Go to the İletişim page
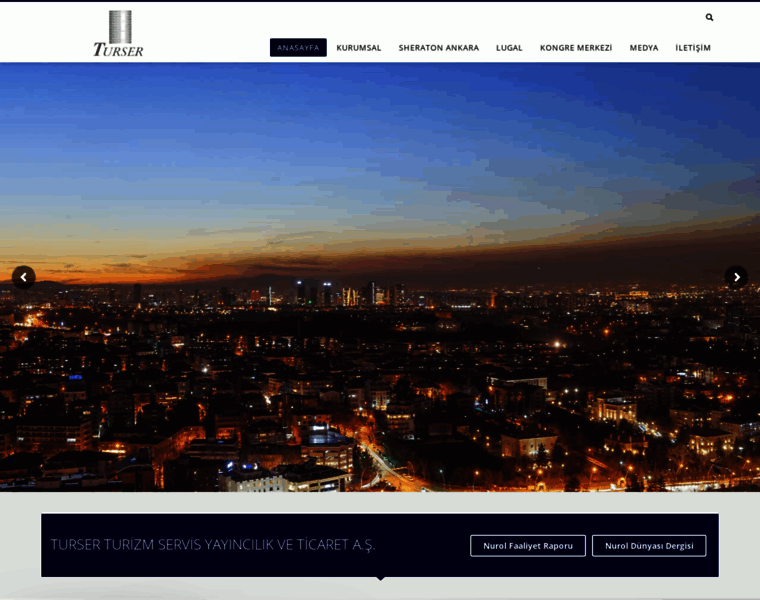This screenshot has width=760, height=600. pyautogui.click(x=692, y=47)
